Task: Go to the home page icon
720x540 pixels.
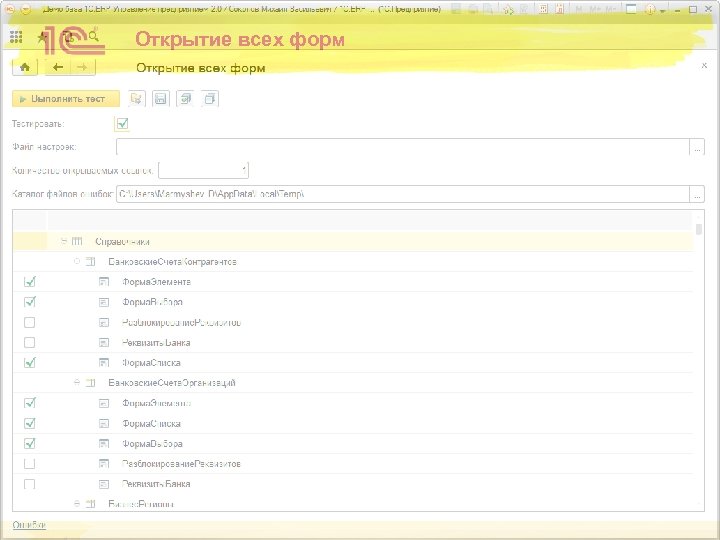Action: 25,68
